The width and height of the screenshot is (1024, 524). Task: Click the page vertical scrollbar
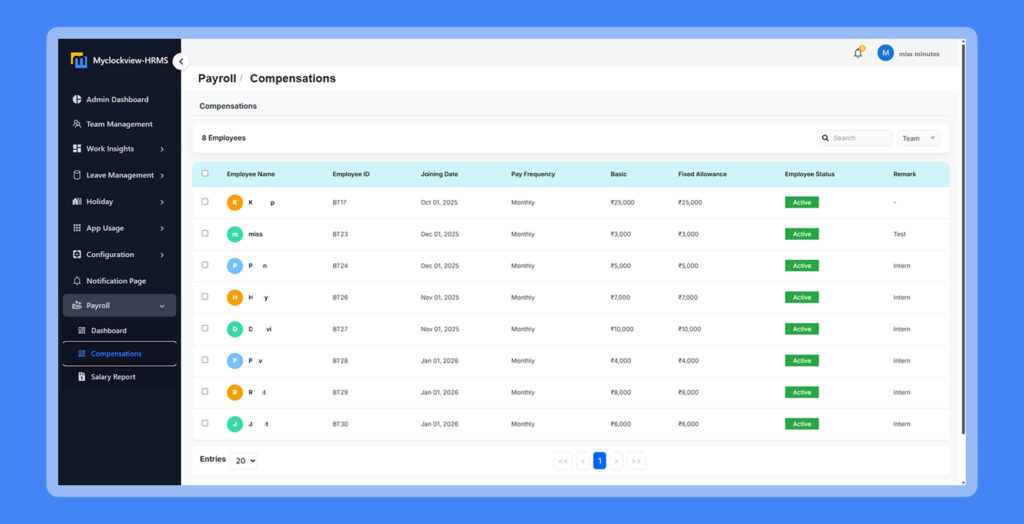[x=963, y=238]
